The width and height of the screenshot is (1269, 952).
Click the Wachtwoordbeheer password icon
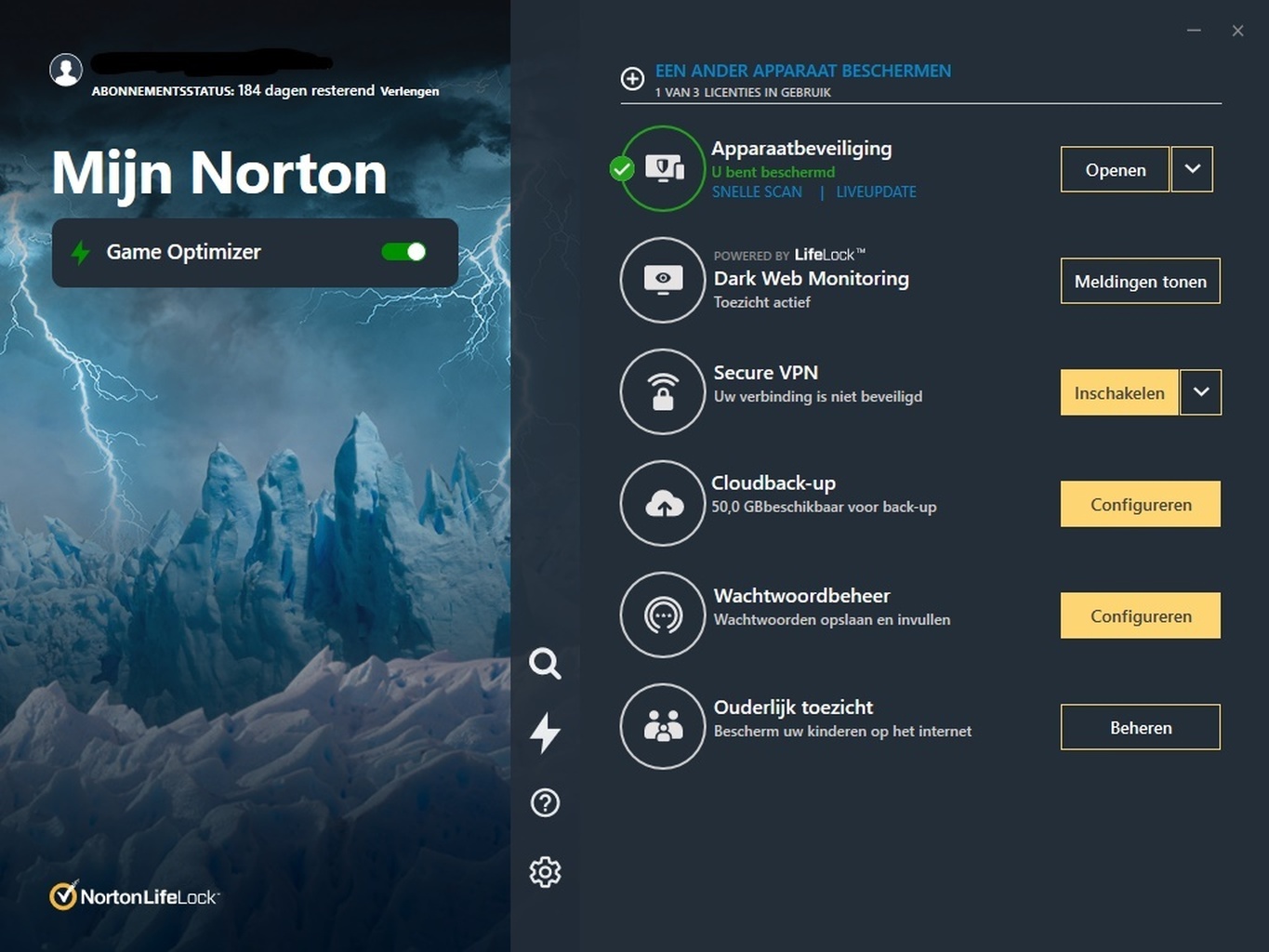click(663, 615)
